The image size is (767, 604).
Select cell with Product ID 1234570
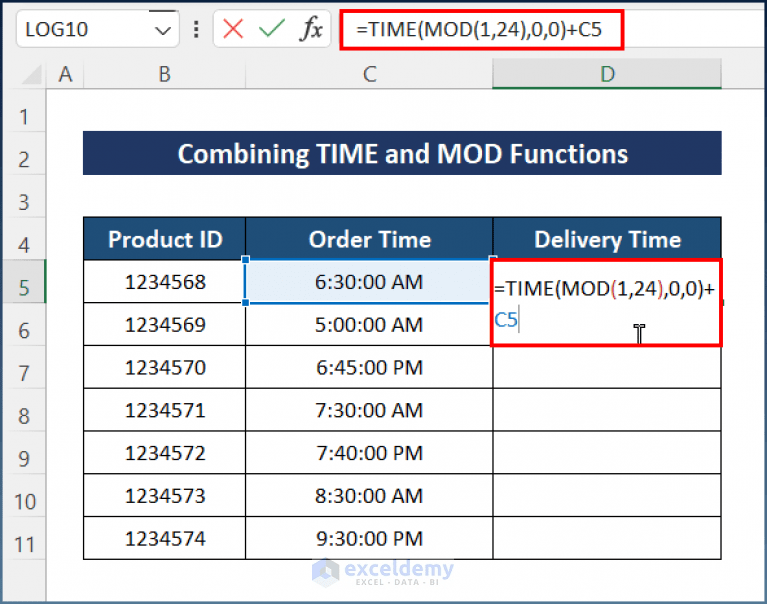tap(165, 367)
